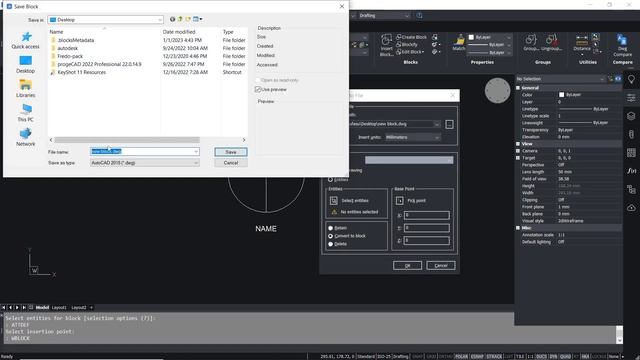The height and width of the screenshot is (360, 640).
Task: Switch to Layout2 tab
Action: click(x=79, y=307)
